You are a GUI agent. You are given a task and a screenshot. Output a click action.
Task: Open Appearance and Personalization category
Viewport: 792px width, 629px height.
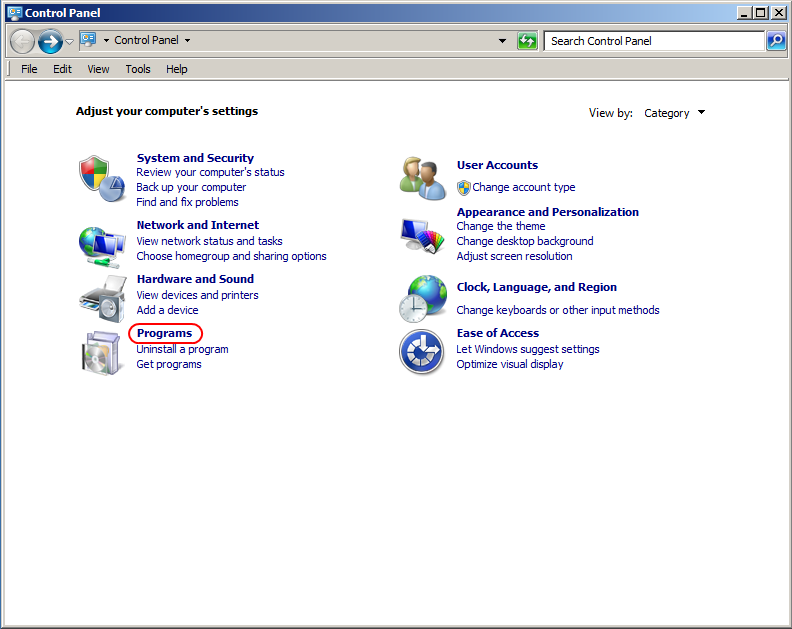click(548, 212)
